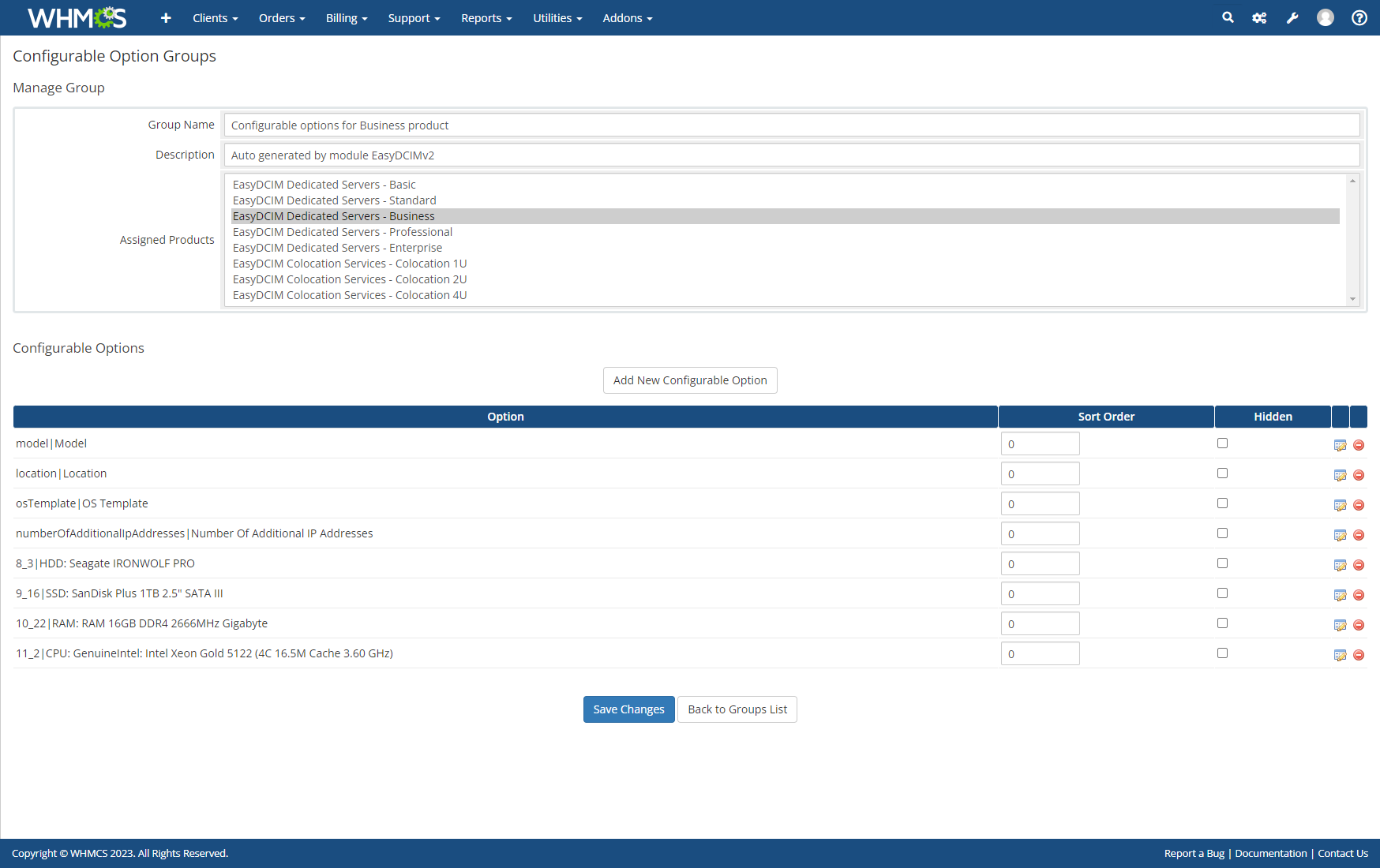Click Sort Order field for location|Location
The image size is (1380, 868).
pyautogui.click(x=1040, y=473)
